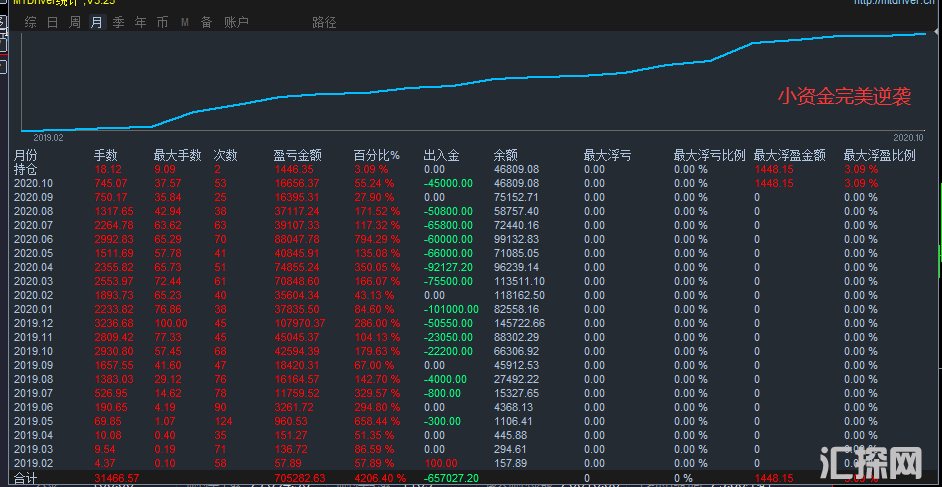The image size is (942, 487).
Task: Select the 日 daily statistics tab
Action: (x=53, y=22)
